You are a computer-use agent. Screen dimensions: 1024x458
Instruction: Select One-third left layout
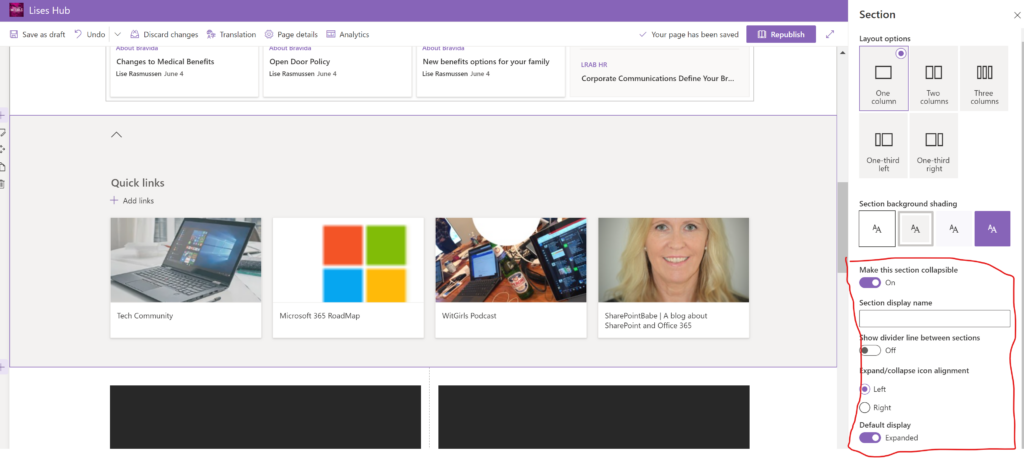pos(884,146)
